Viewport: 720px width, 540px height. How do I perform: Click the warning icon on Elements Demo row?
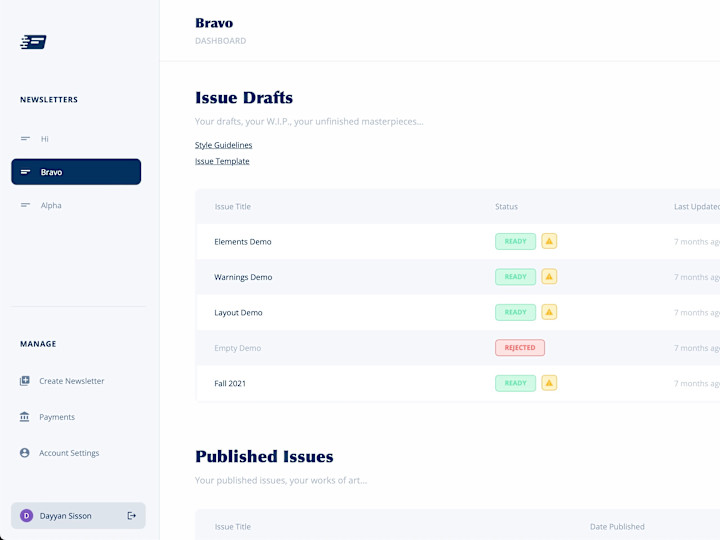(549, 241)
